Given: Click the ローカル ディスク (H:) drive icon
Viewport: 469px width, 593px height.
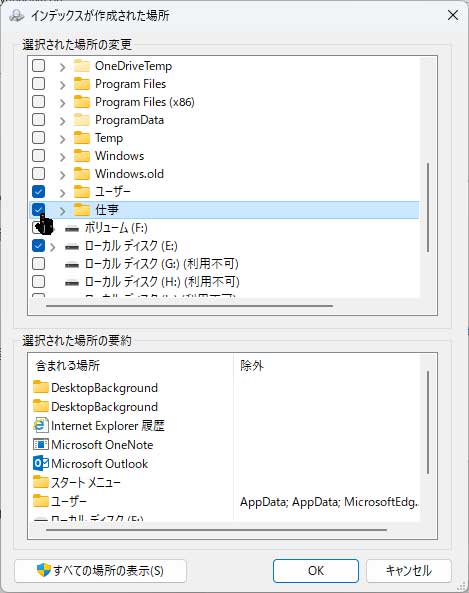Looking at the screenshot, I should pos(72,283).
